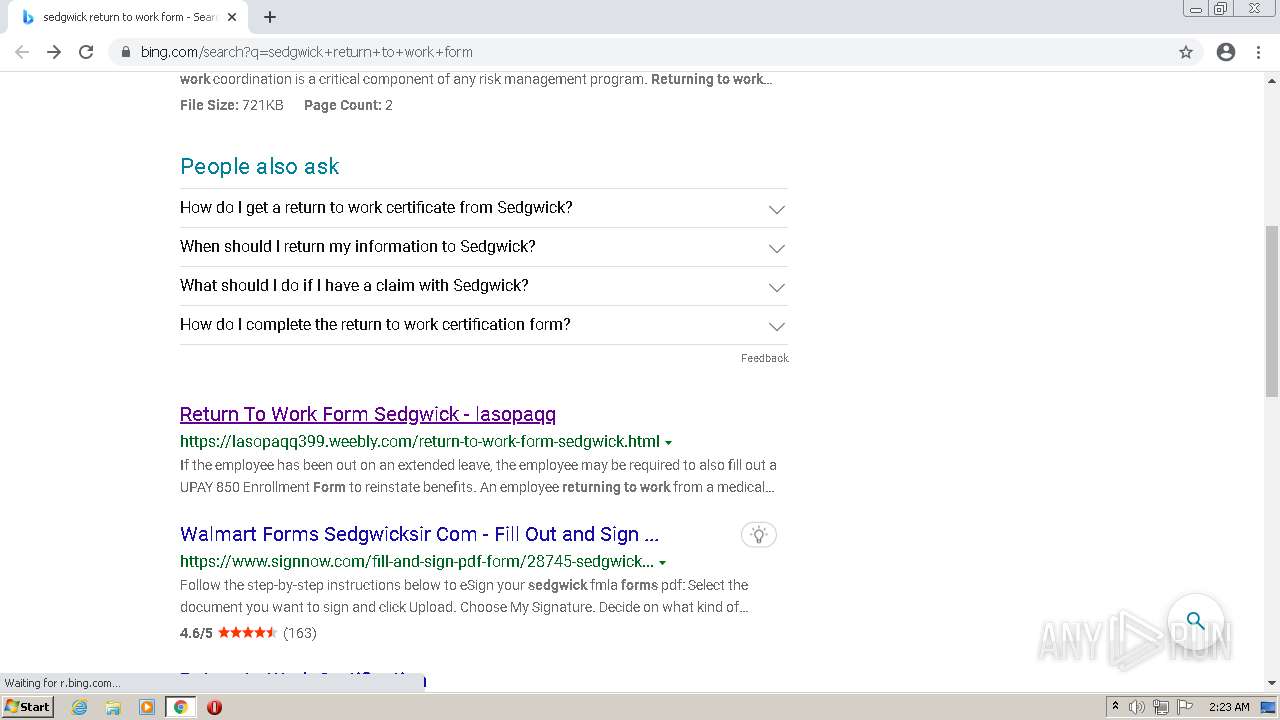Click the page vertical scrollbar thumb
This screenshot has width=1280, height=720.
[x=1272, y=311]
